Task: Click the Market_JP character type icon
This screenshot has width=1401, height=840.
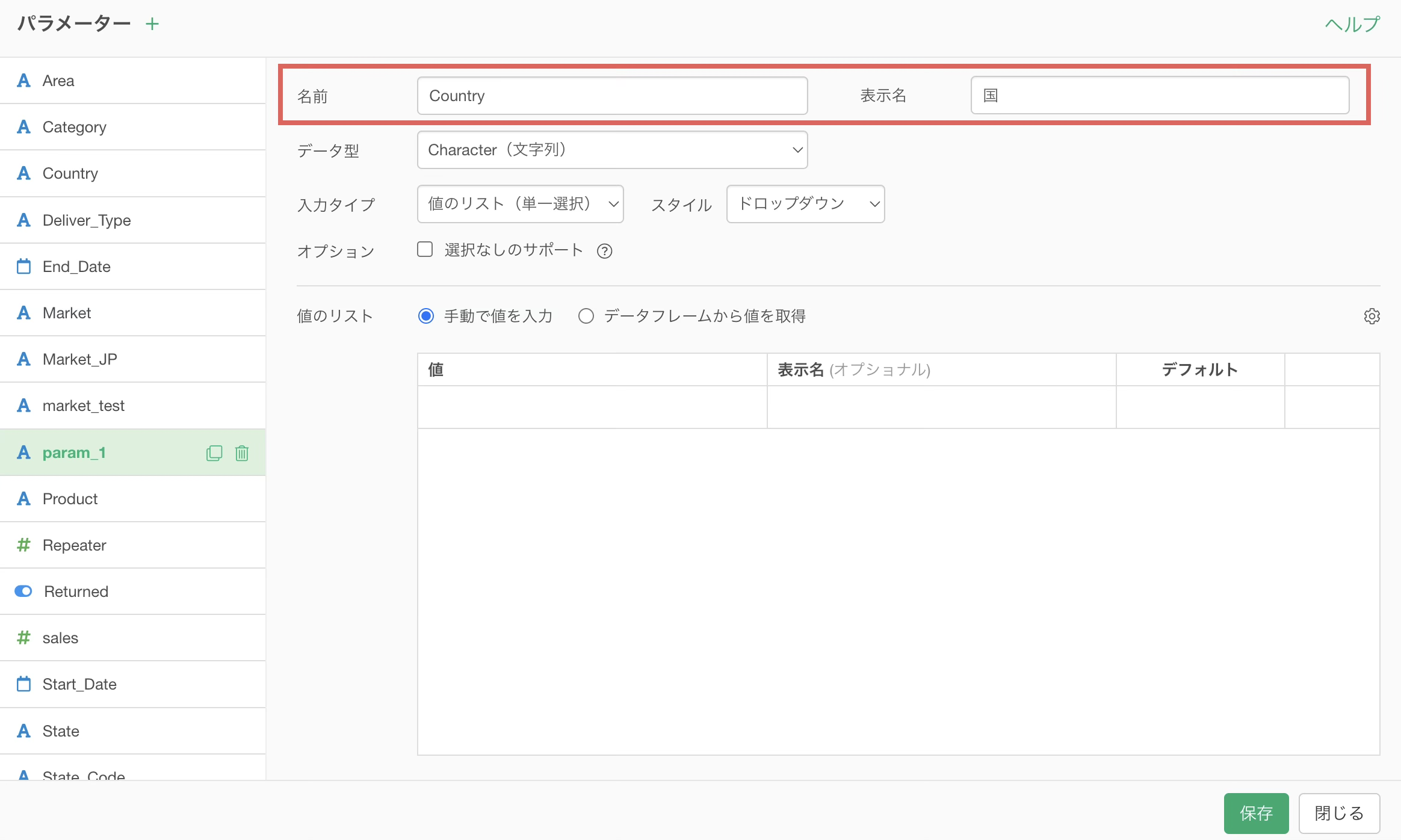Action: [x=23, y=359]
